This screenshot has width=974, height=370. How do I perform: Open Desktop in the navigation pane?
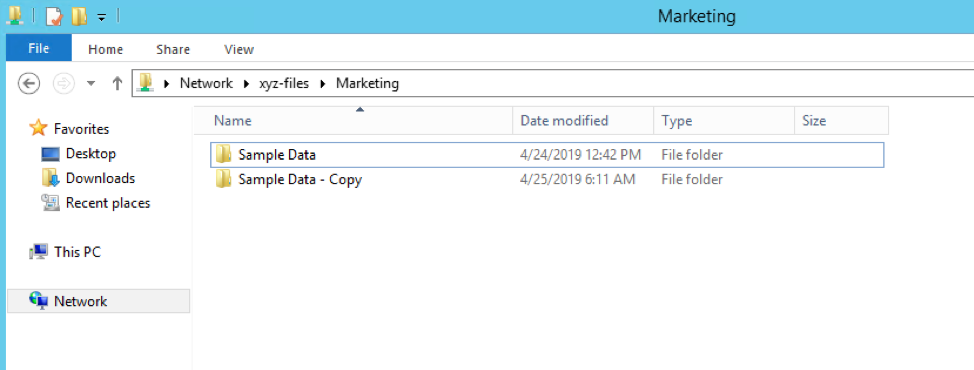click(x=91, y=153)
